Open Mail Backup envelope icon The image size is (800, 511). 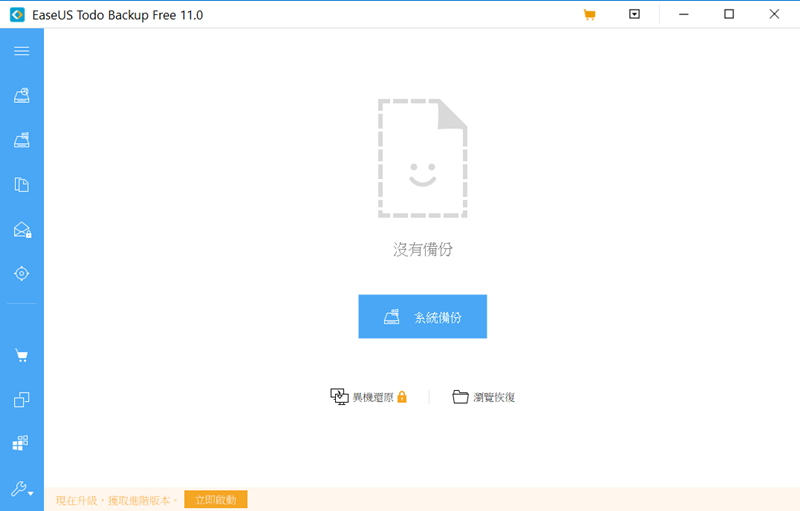(22, 230)
